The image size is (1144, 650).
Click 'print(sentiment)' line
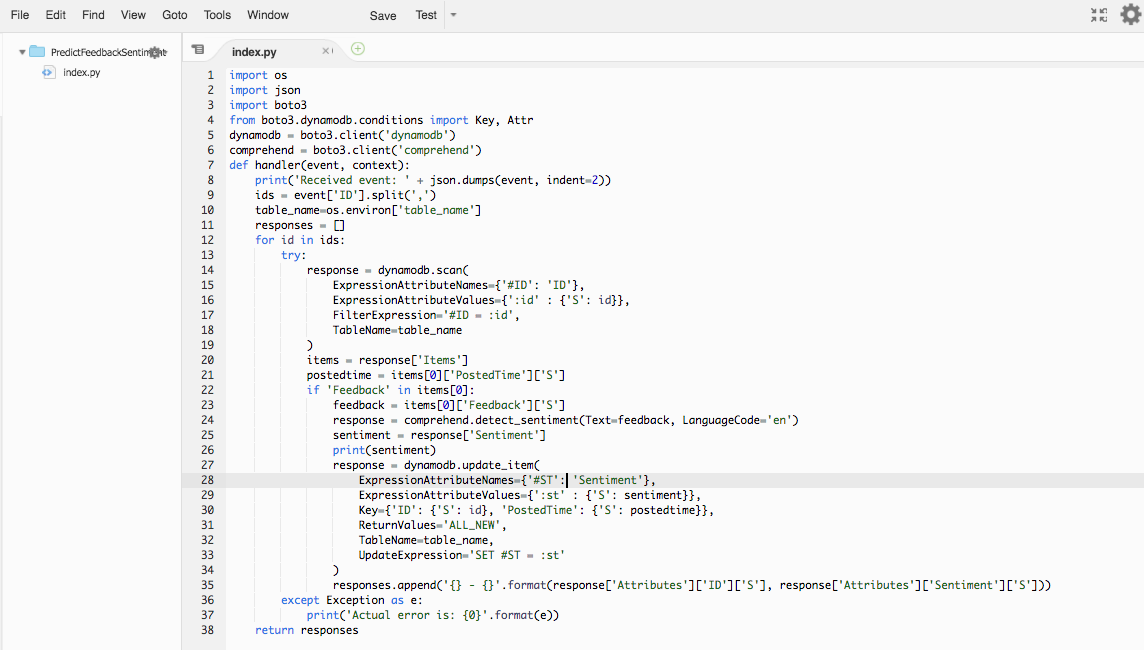pos(384,450)
